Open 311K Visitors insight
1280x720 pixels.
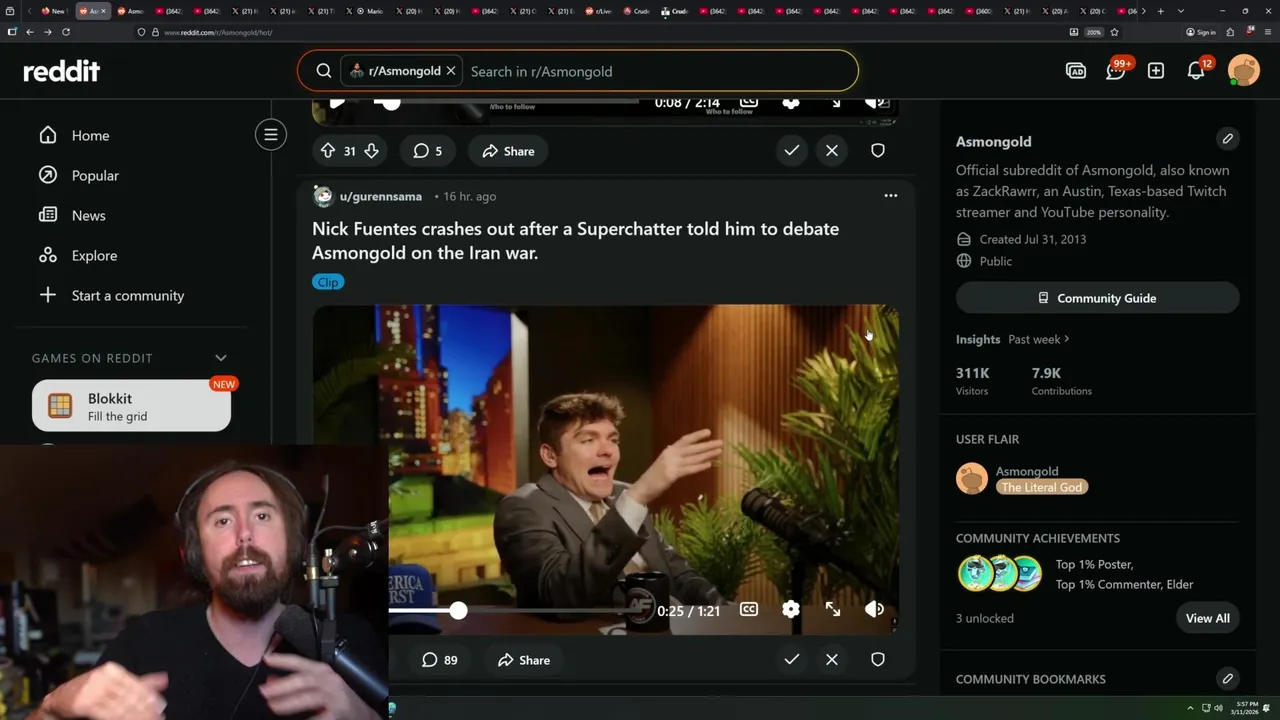(973, 381)
